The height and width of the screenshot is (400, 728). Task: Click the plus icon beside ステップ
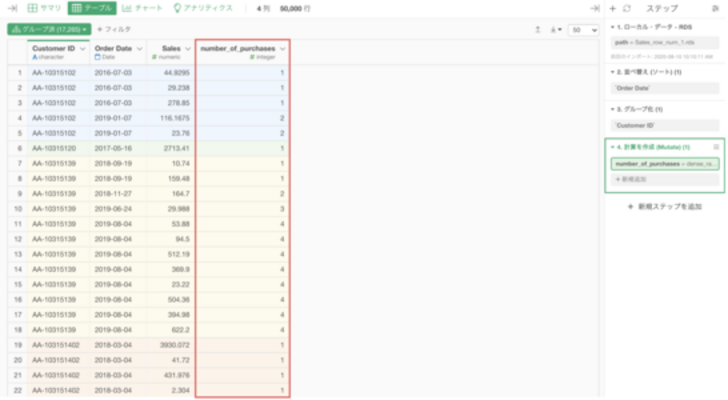coord(612,8)
